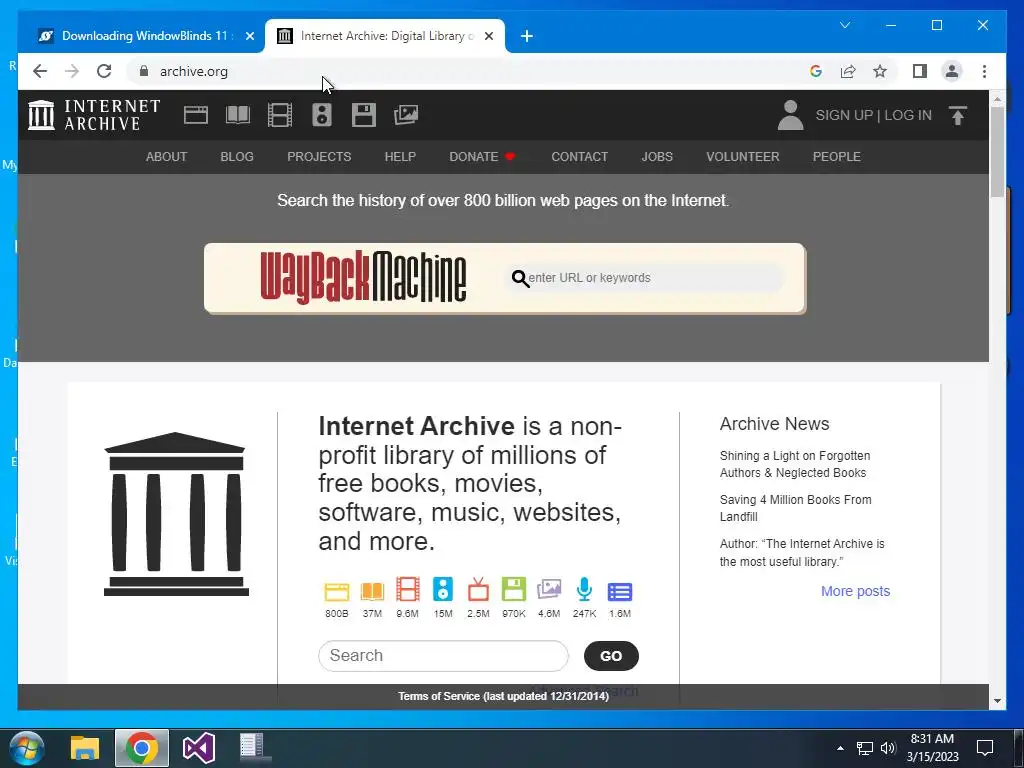Click the orange books icon labeled 37M
Image resolution: width=1024 pixels, height=768 pixels.
372,591
